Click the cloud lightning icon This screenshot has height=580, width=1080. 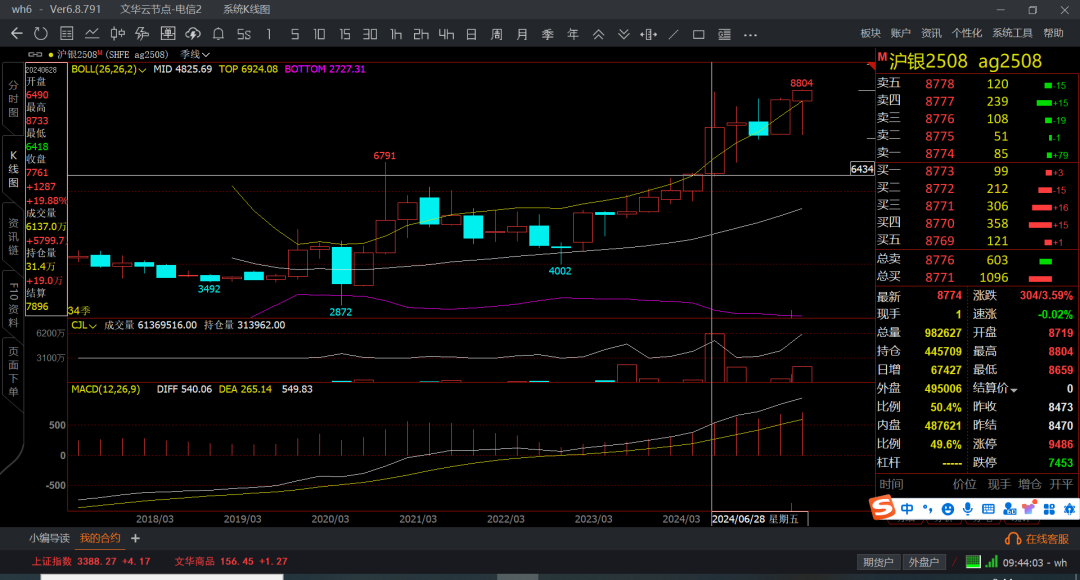[x=193, y=34]
